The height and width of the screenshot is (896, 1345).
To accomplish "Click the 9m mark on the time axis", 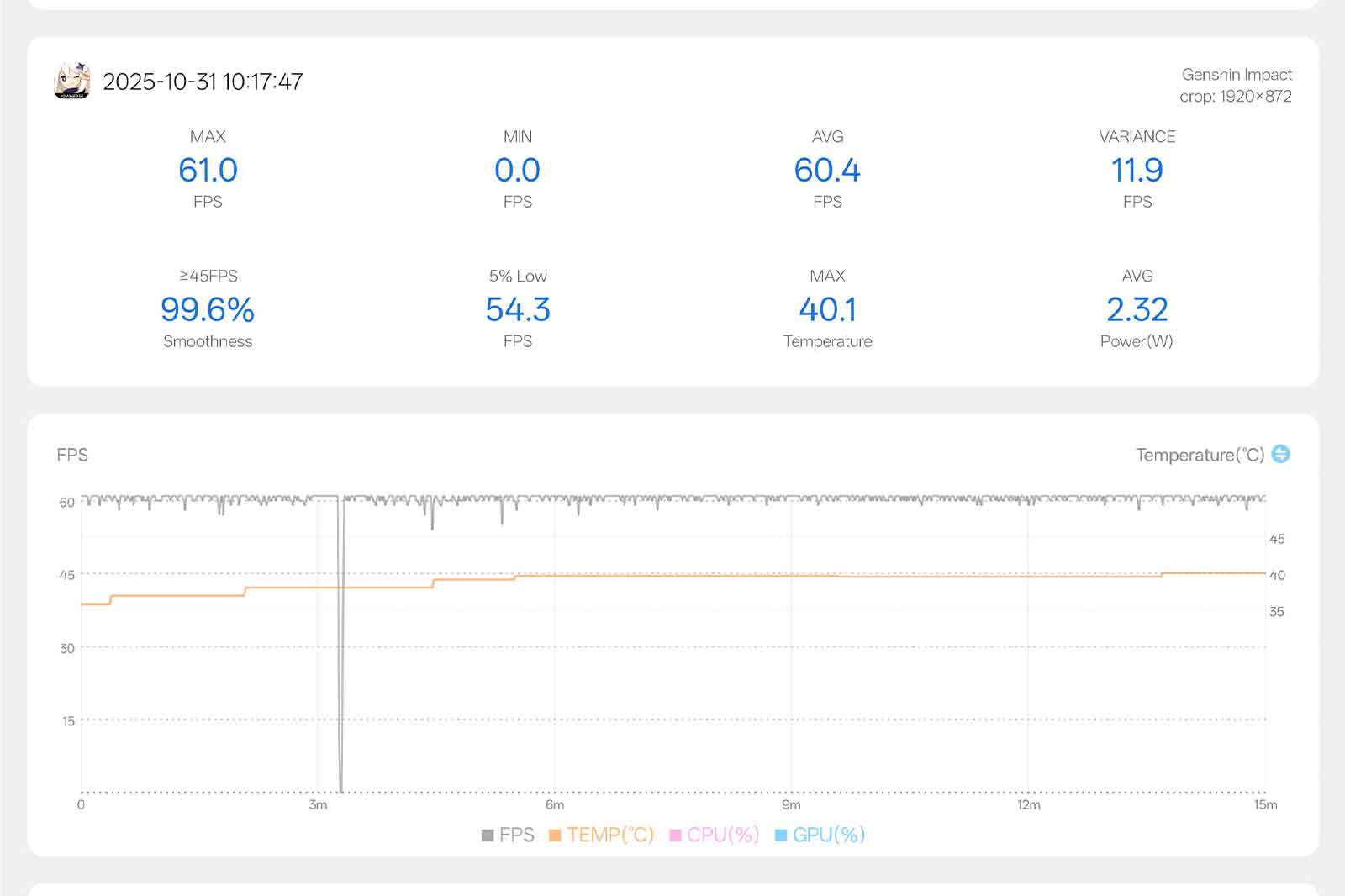I will 791,805.
